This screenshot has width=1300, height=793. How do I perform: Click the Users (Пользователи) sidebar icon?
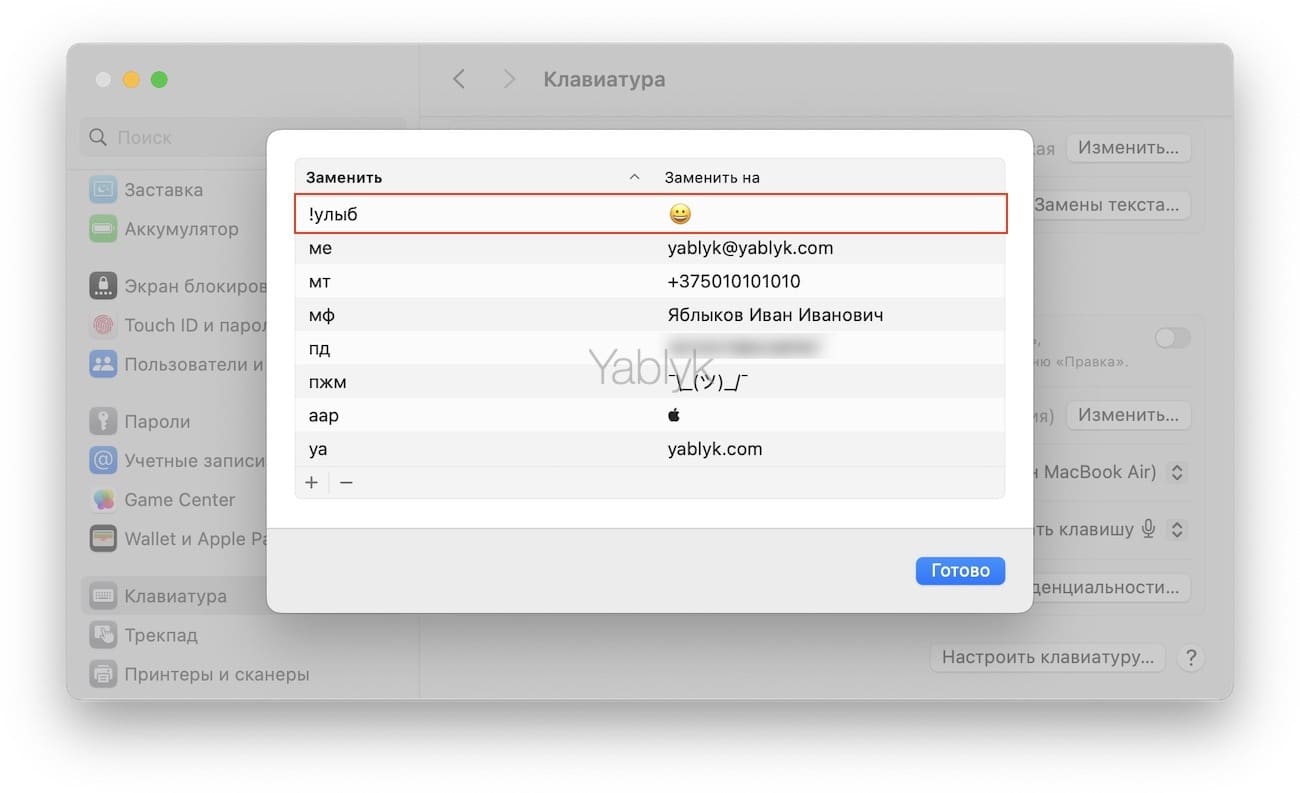coord(104,364)
